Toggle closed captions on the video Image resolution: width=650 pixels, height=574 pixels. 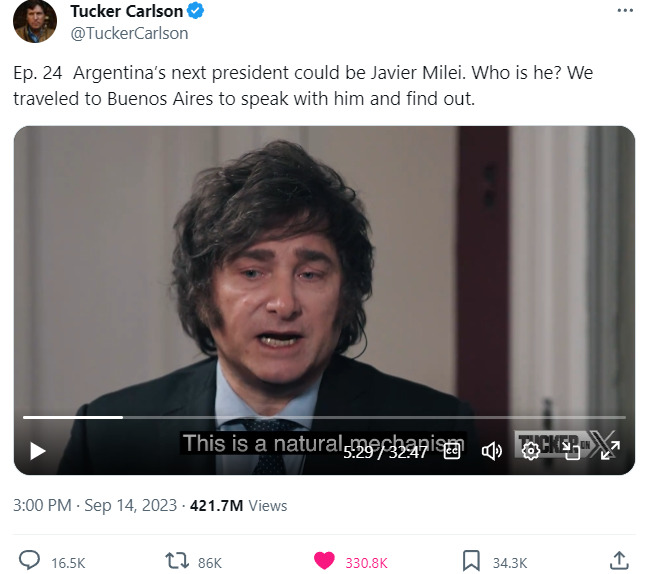tap(452, 451)
